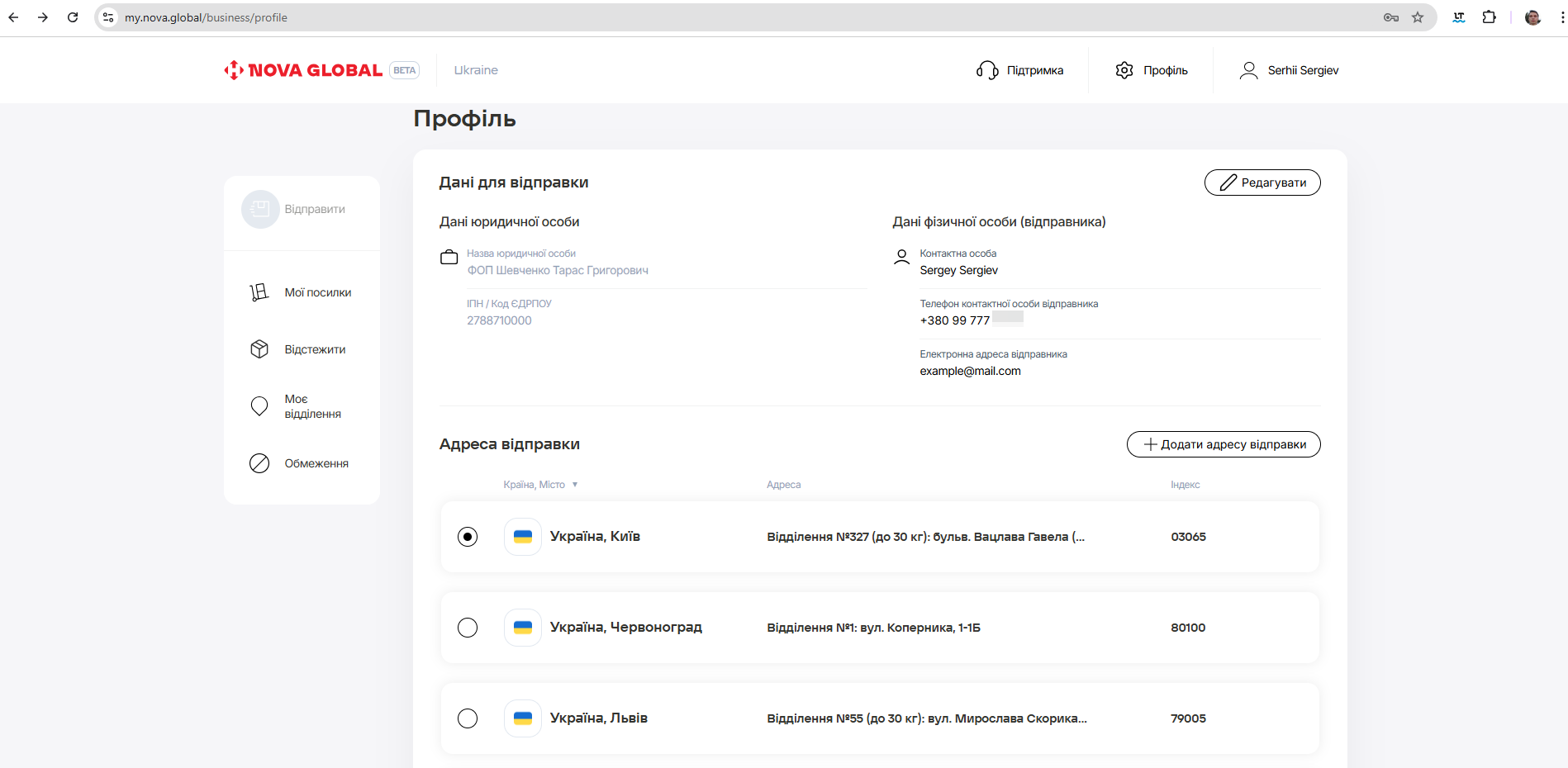
Task: Open support via the headset icon
Action: pos(987,70)
